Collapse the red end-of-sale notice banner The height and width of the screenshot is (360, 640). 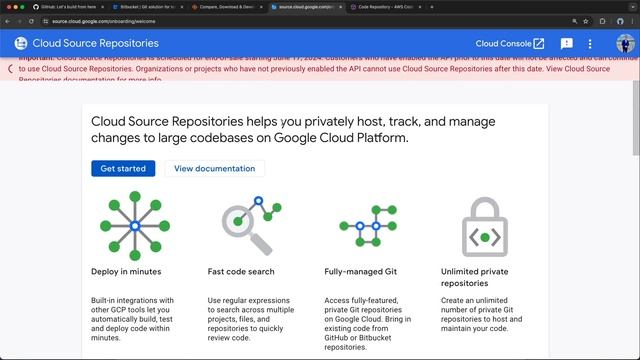[11, 69]
